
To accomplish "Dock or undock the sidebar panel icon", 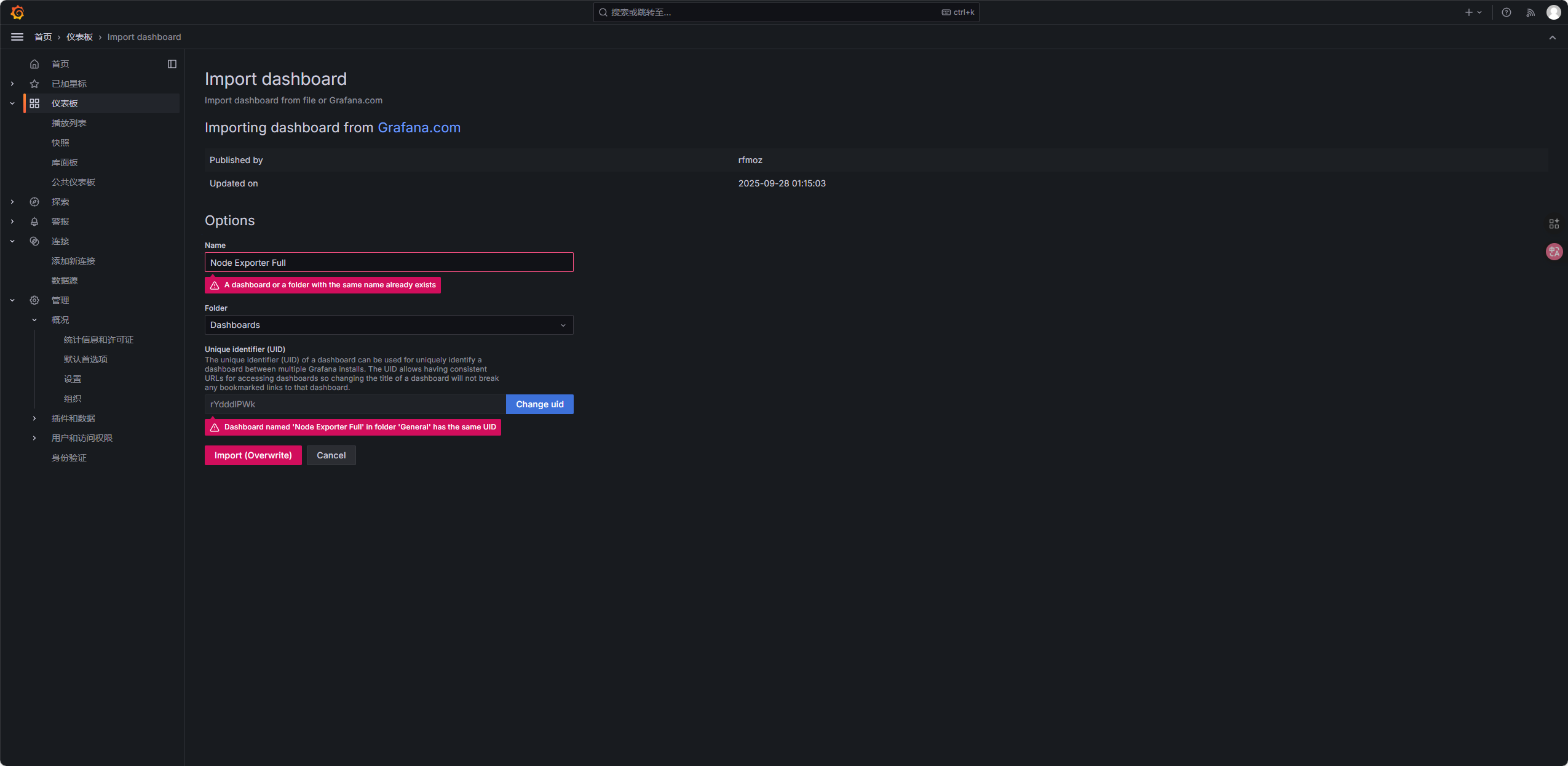I will 172,64.
